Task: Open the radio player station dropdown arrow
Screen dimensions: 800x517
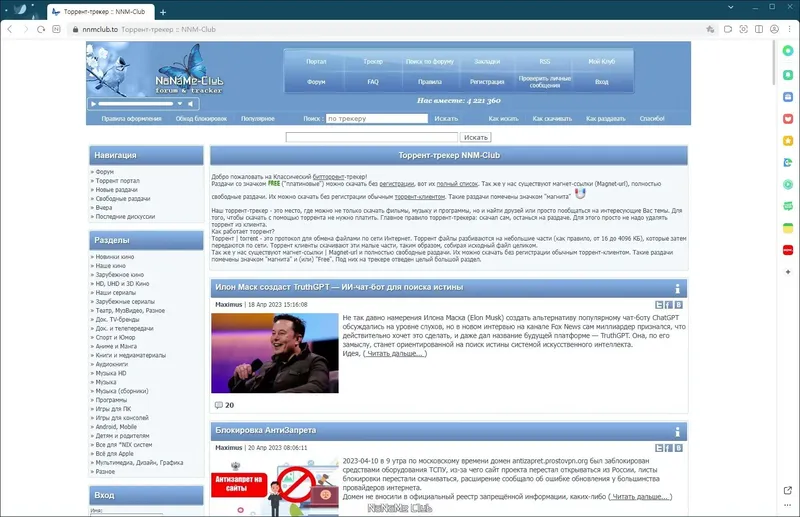Action: tap(180, 104)
